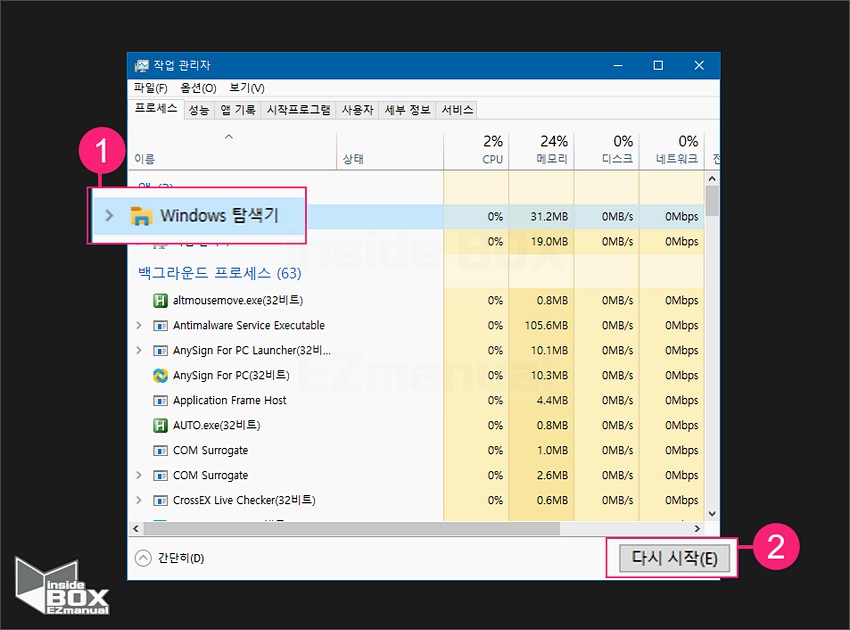Sort by the 이름 column header

(232, 152)
